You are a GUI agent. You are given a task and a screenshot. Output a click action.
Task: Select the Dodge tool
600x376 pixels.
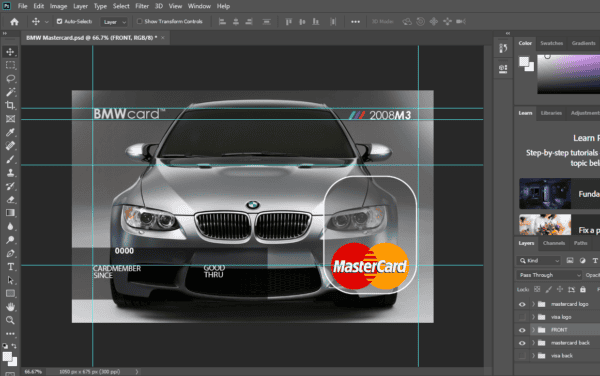click(10, 240)
